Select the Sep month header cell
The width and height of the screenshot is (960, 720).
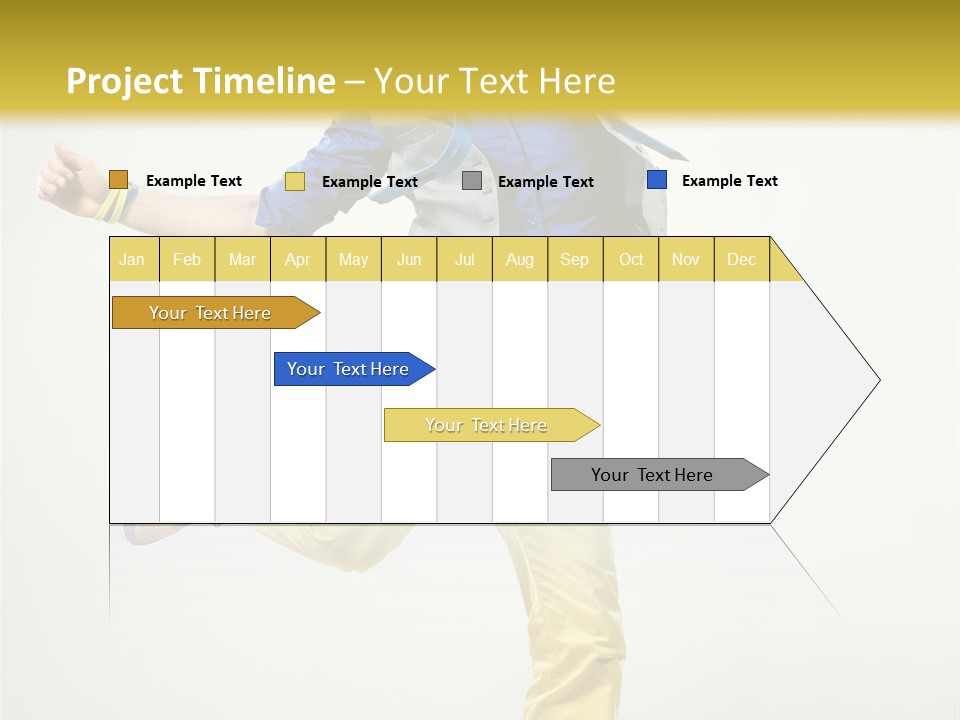pyautogui.click(x=575, y=259)
